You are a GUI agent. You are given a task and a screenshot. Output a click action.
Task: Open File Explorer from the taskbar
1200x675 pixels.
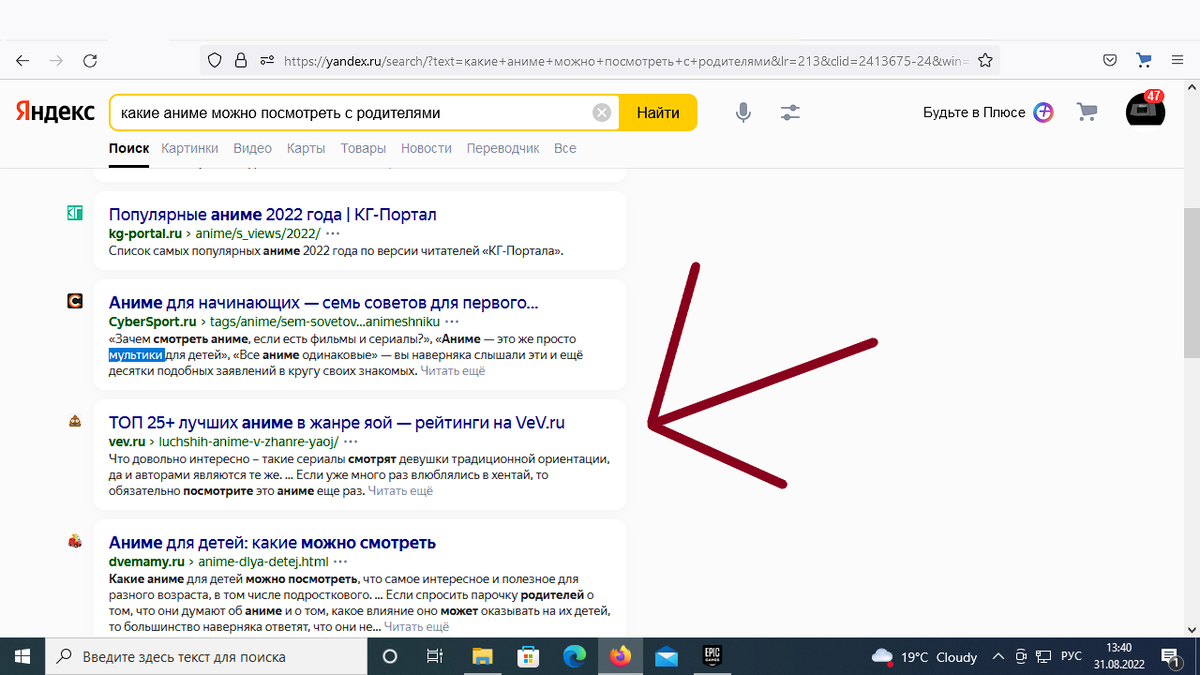tap(482, 657)
